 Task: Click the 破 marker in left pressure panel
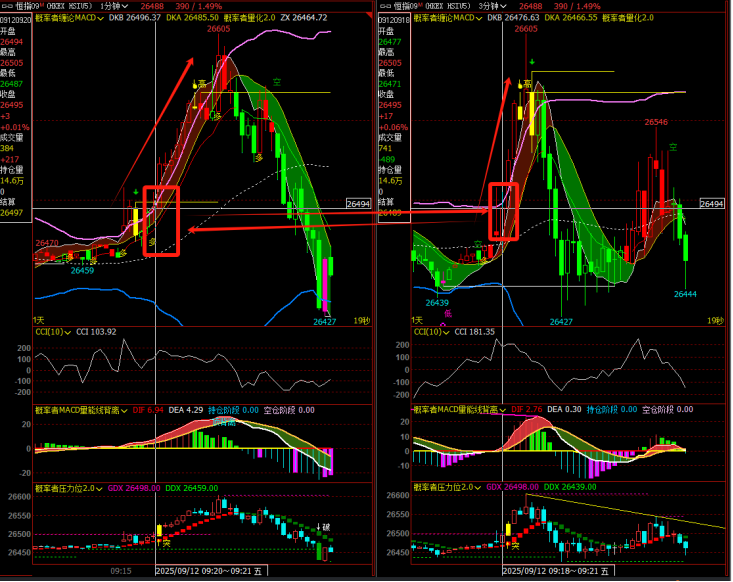(x=325, y=527)
